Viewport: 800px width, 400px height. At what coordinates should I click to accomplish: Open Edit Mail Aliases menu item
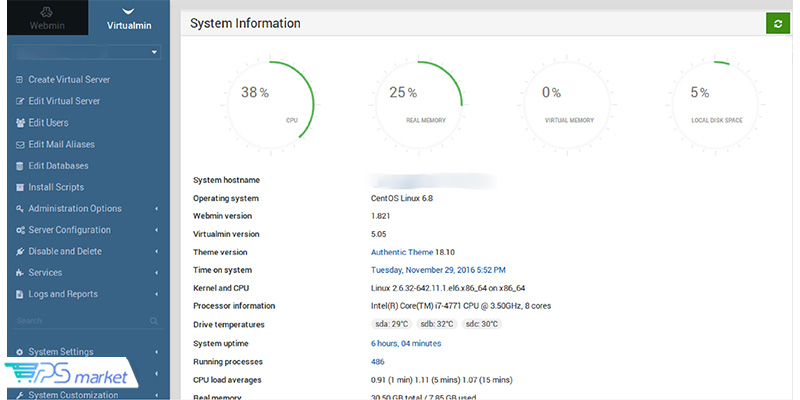coord(62,144)
